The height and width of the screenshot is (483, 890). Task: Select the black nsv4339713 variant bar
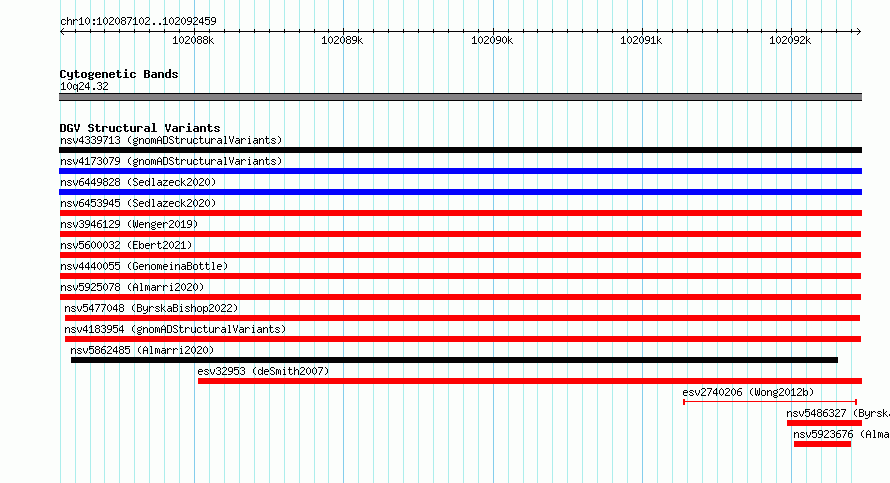460,150
